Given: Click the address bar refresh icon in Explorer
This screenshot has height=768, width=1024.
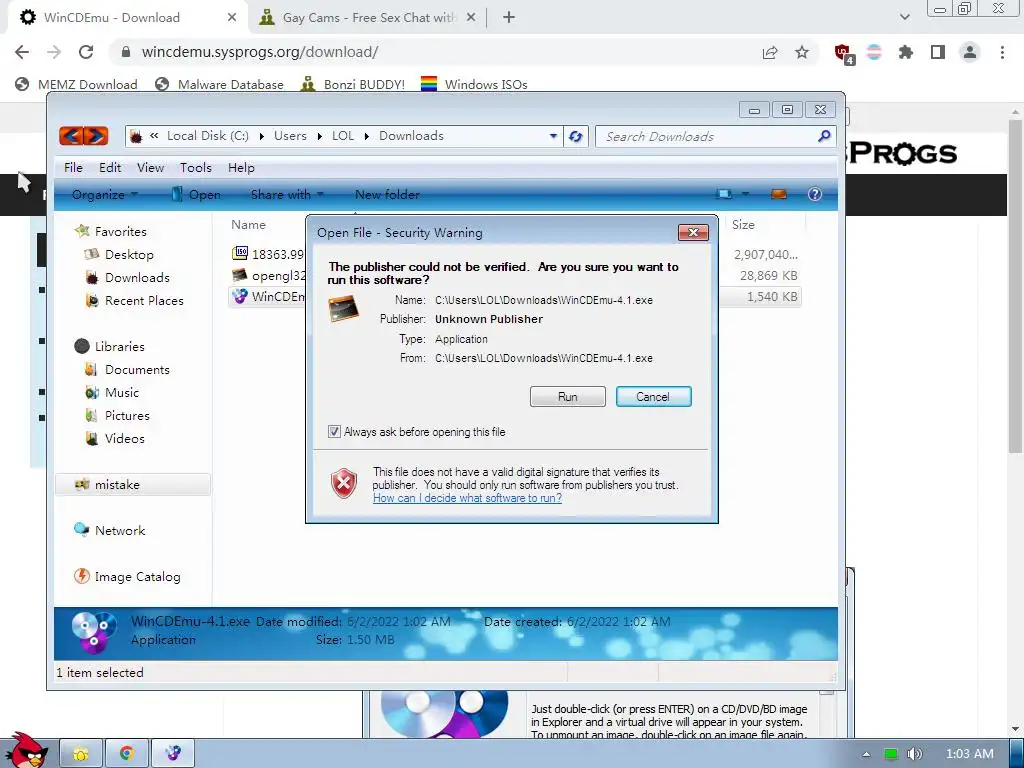Looking at the screenshot, I should point(575,136).
